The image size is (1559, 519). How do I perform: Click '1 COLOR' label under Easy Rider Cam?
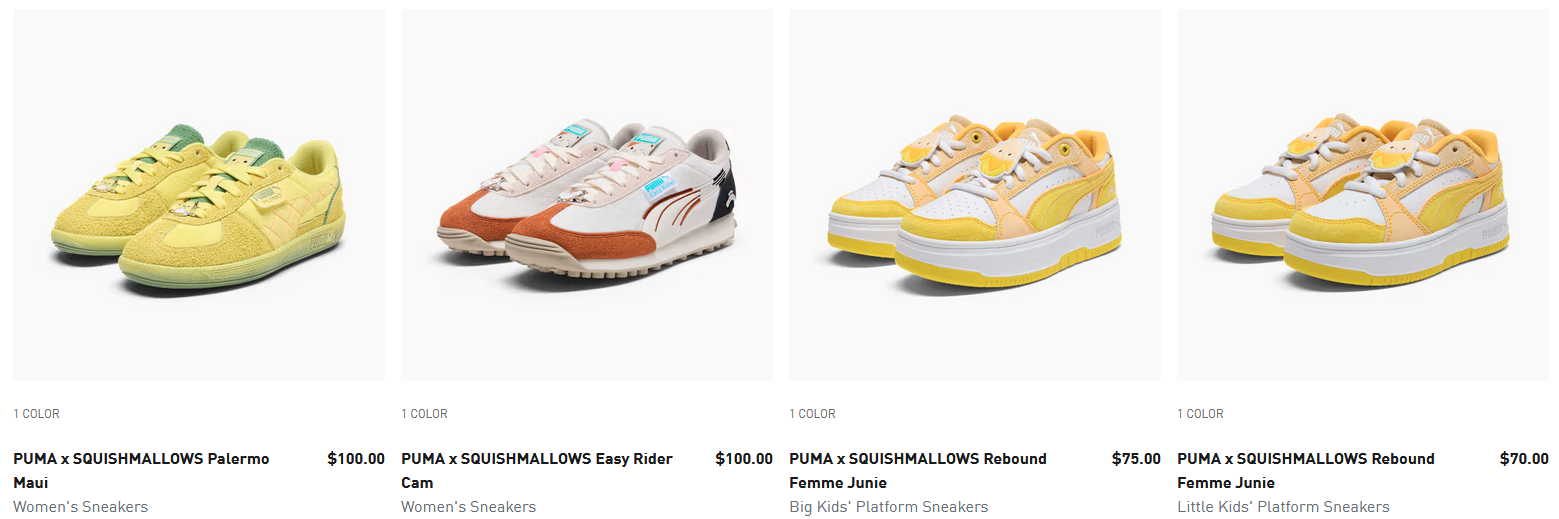(x=424, y=414)
